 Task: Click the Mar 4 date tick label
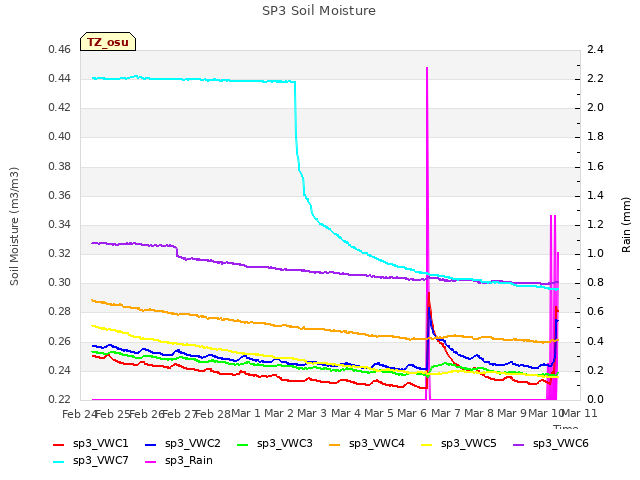point(345,413)
